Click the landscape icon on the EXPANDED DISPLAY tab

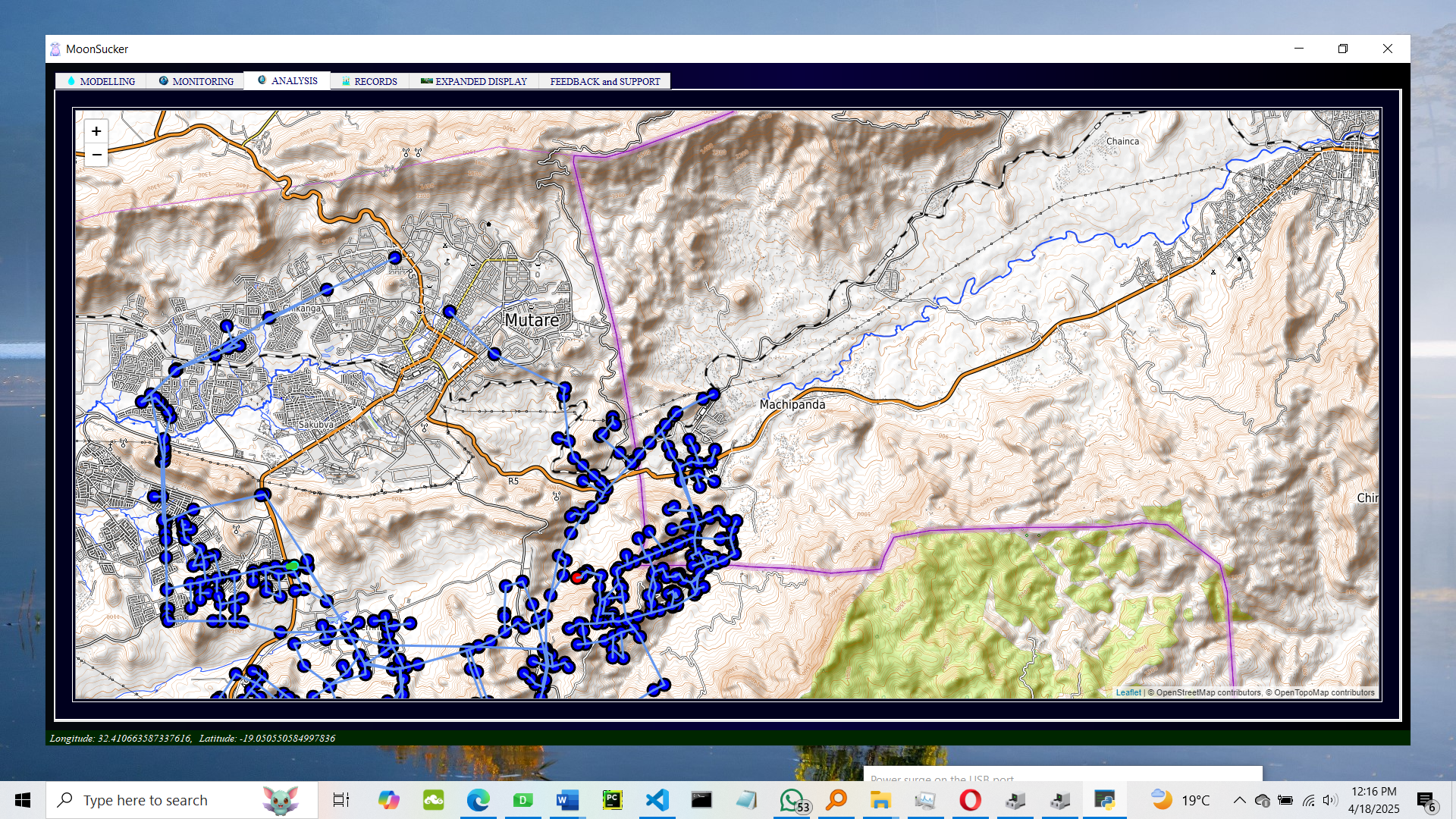point(427,80)
